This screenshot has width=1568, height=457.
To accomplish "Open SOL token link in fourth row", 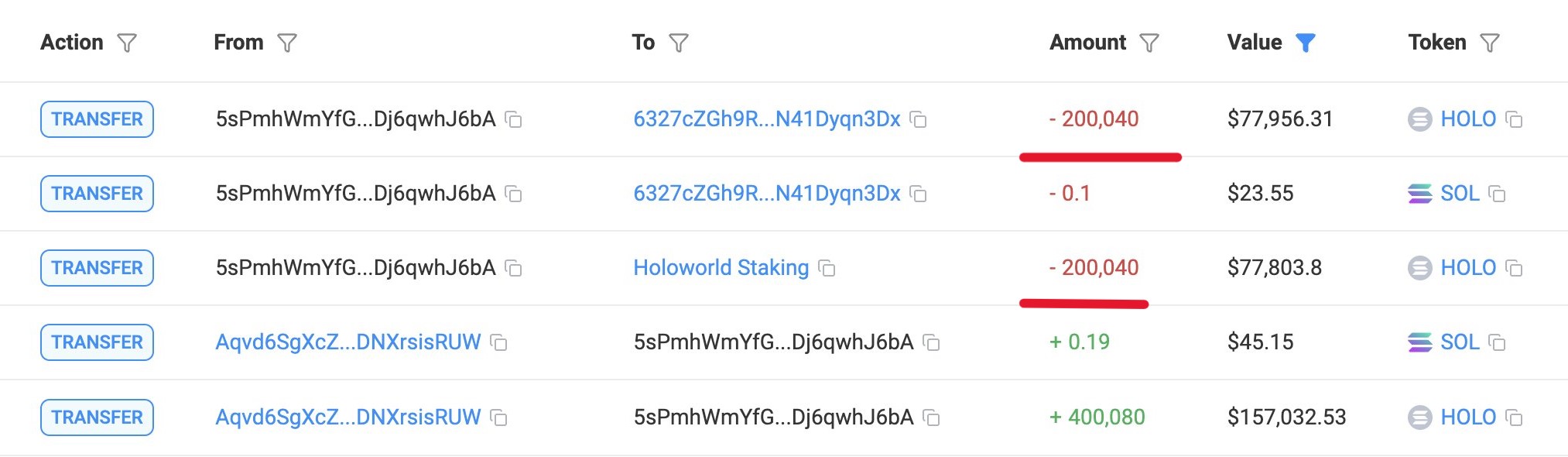I will (x=1460, y=342).
